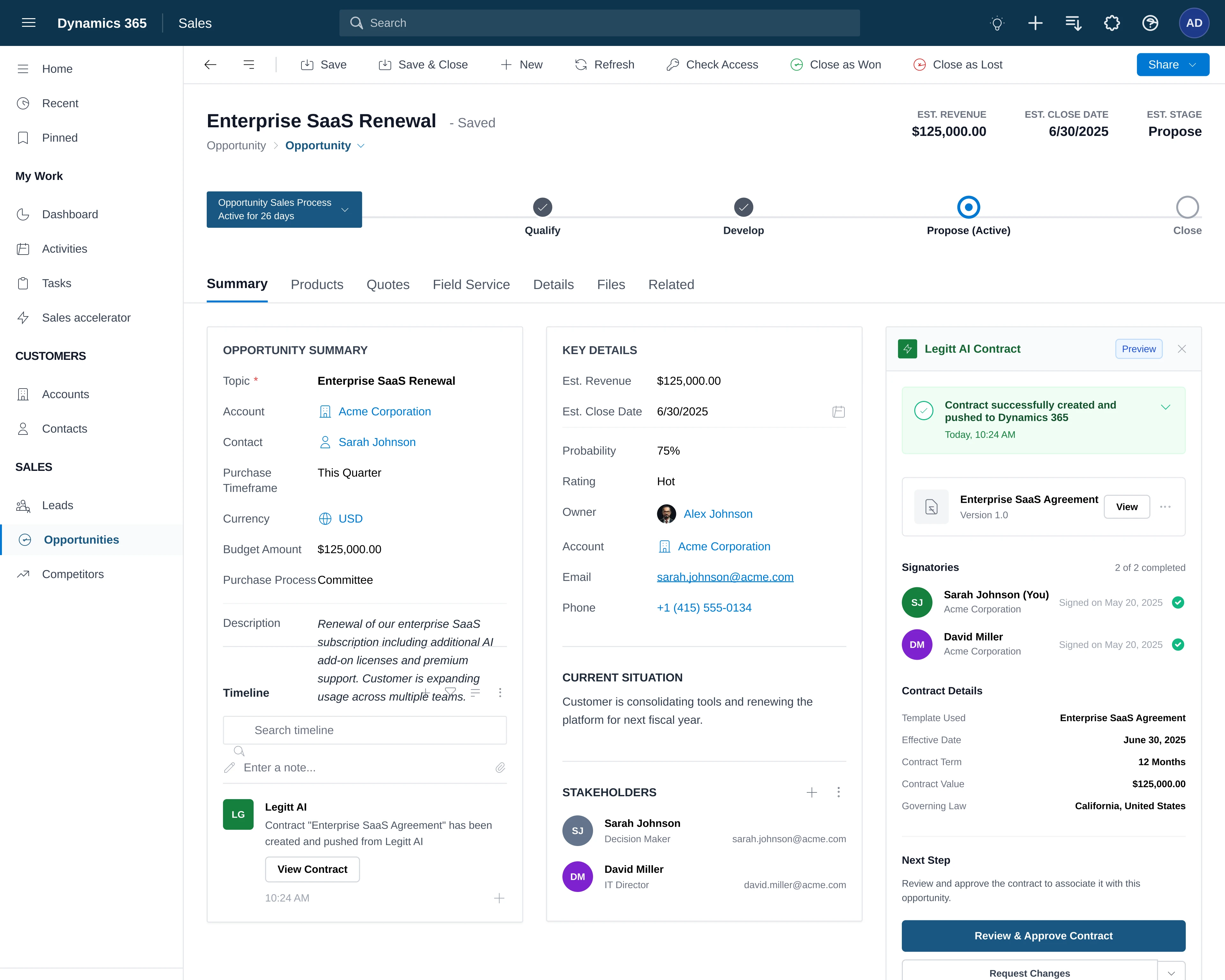
Task: Switch to the Products tab
Action: coord(317,285)
